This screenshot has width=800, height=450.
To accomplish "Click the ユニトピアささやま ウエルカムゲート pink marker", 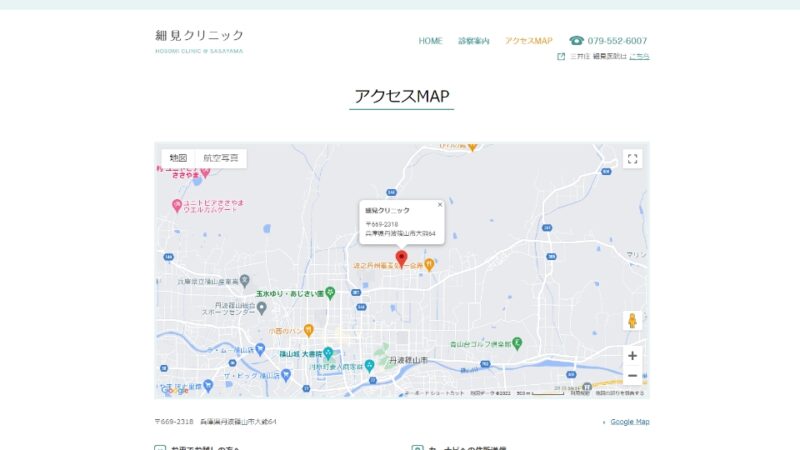I will click(x=177, y=206).
